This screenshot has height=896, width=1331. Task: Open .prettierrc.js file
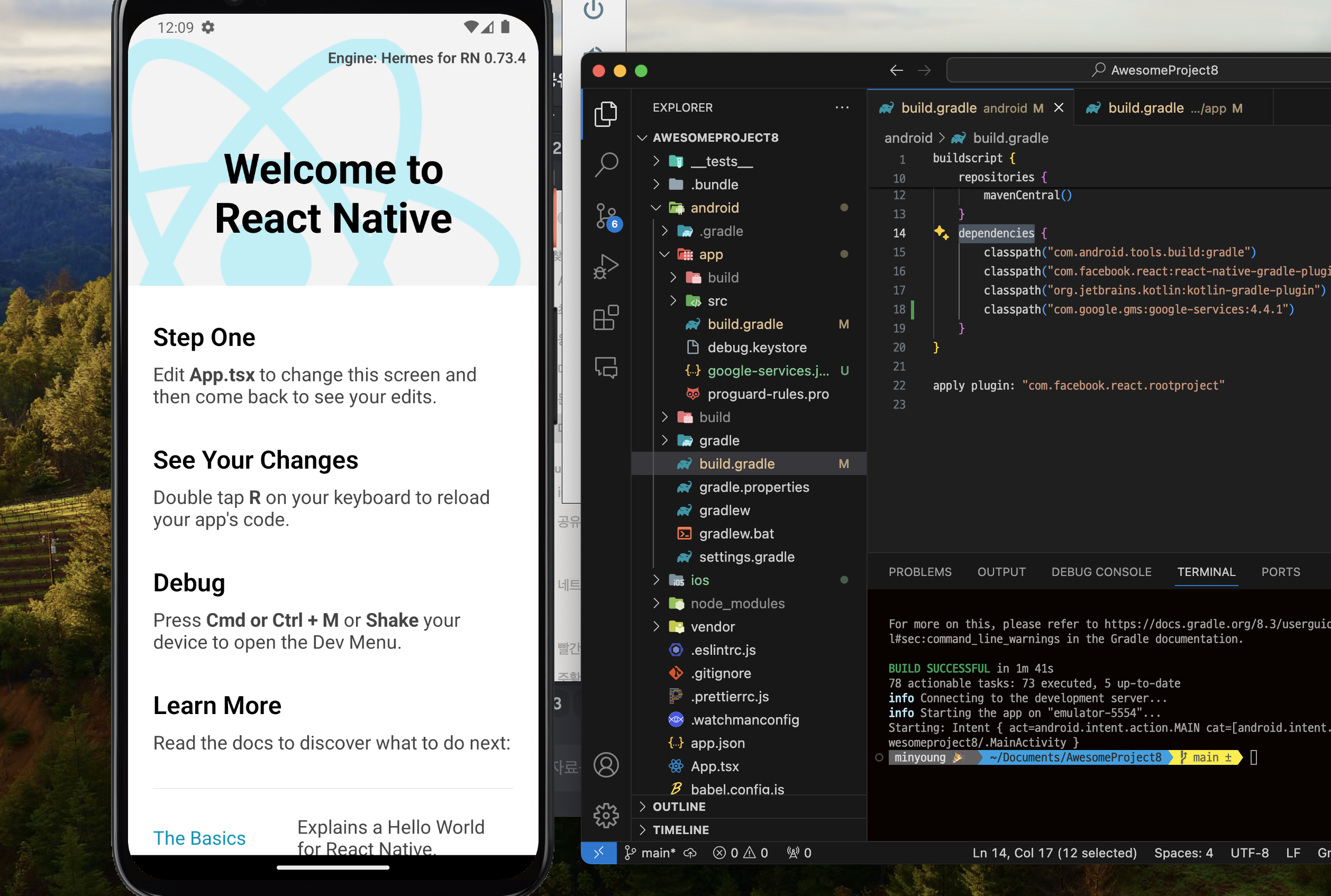tap(749, 696)
